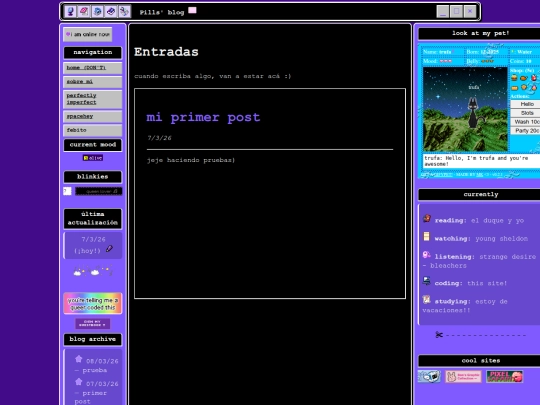This screenshot has width=540, height=405.
Task: Click the tools icon in the title bar
Action: point(124,11)
